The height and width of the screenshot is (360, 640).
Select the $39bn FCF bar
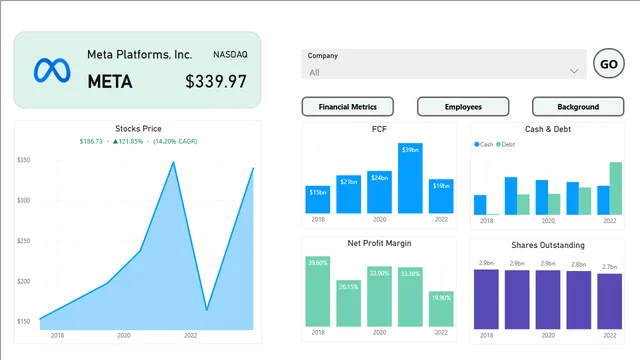410,178
